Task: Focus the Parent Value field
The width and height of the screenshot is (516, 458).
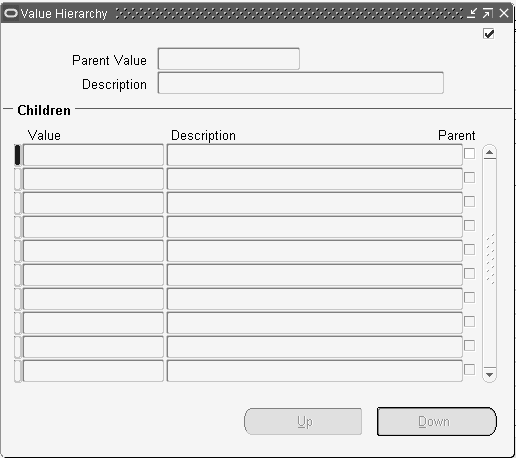Action: (x=229, y=59)
